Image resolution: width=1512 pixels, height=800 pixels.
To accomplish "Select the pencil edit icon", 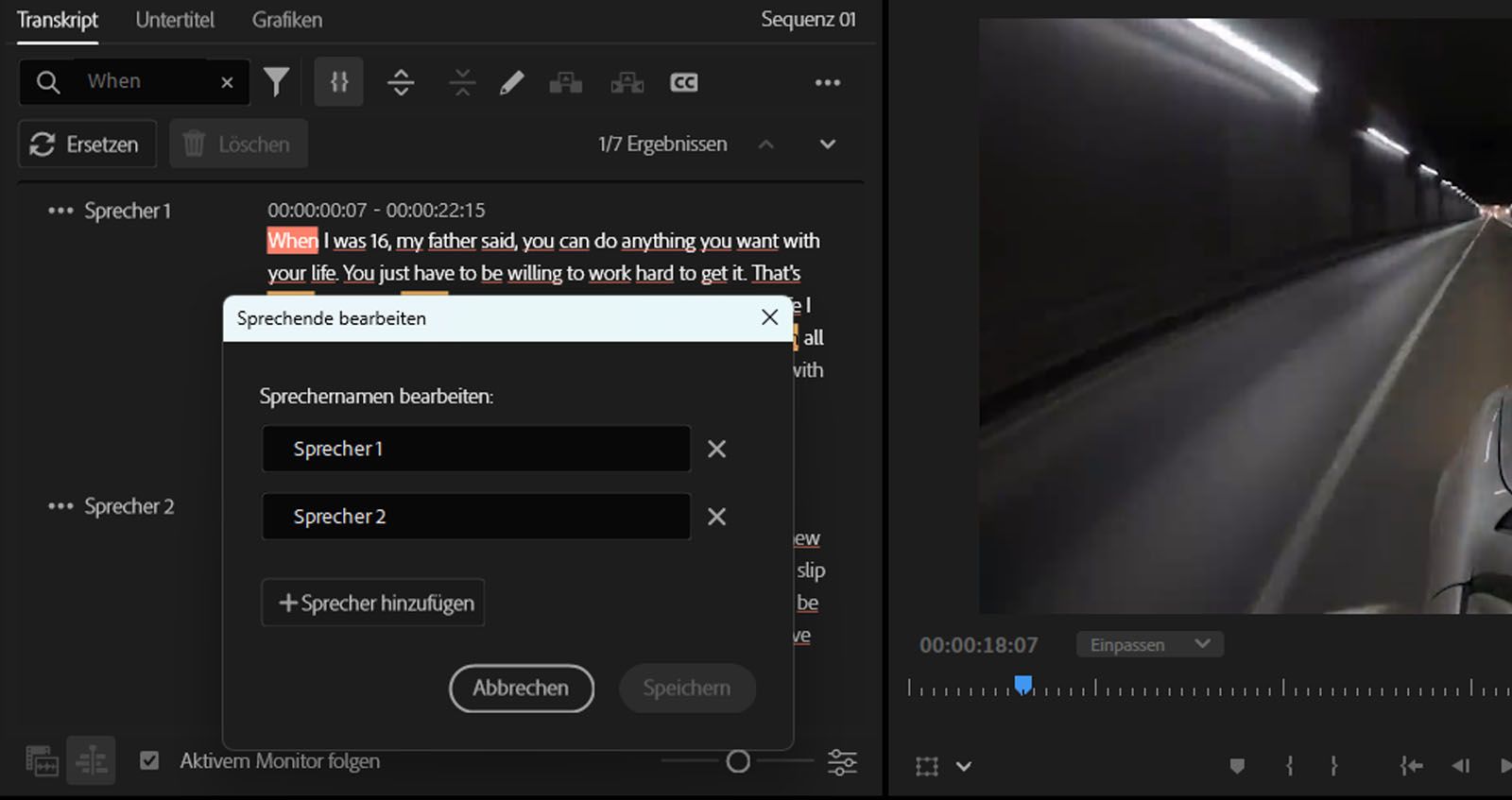I will 511,83.
